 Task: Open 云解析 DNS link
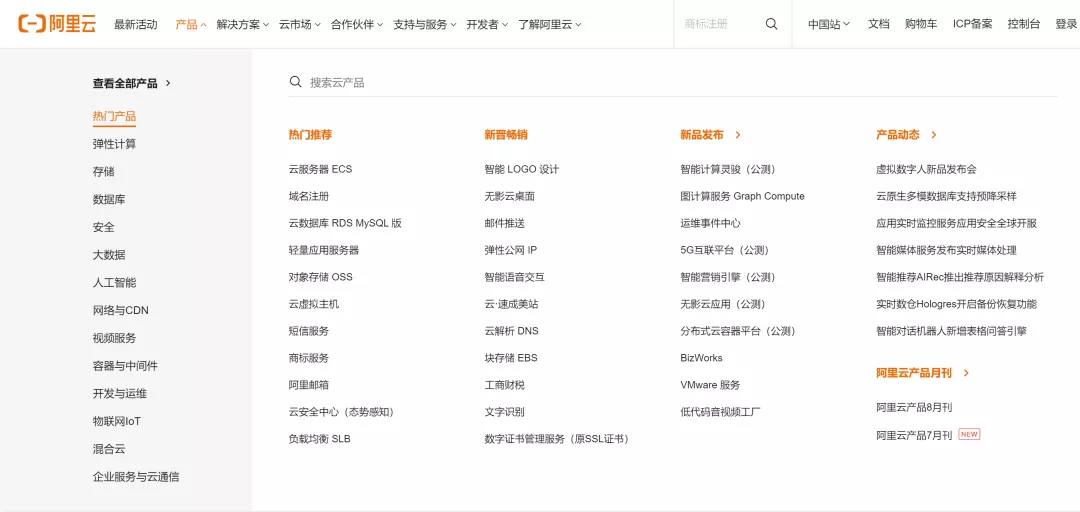tap(511, 331)
